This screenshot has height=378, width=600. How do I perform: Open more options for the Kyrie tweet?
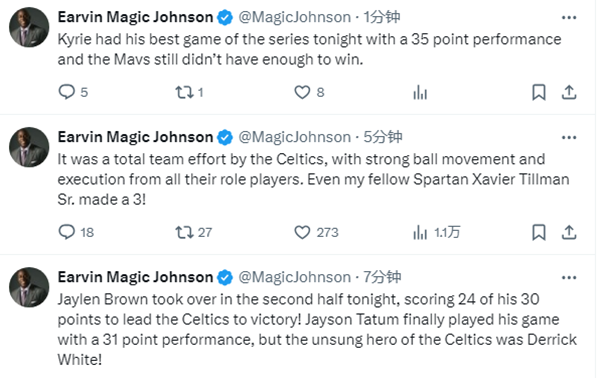click(569, 17)
